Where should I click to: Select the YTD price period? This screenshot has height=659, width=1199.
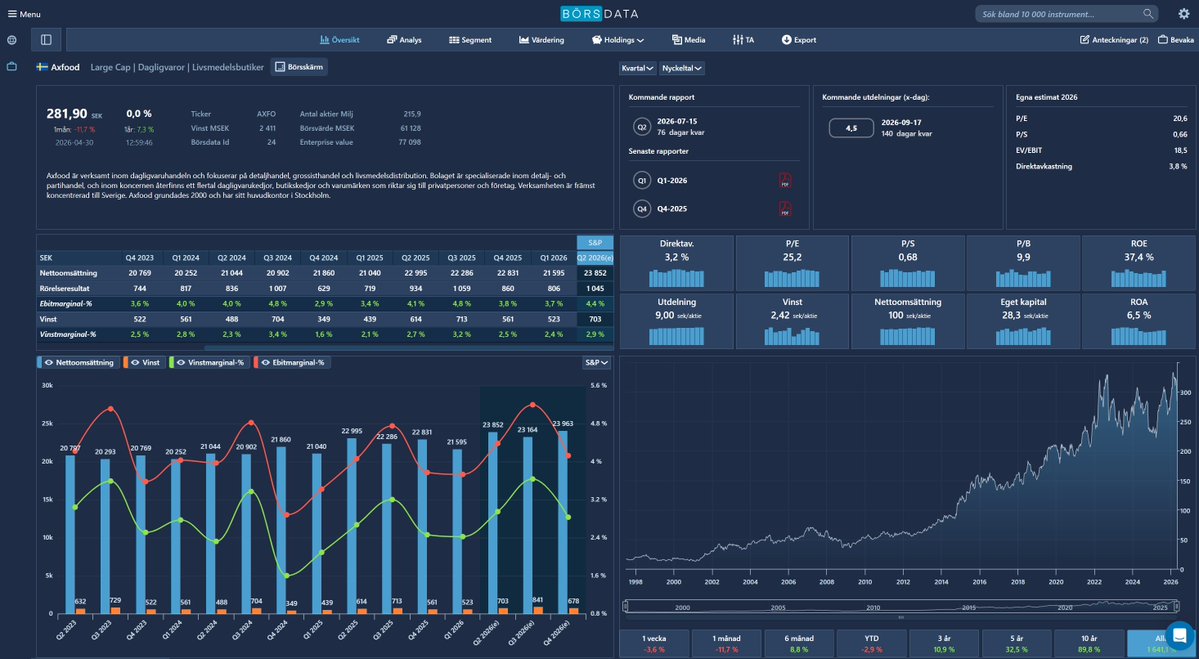[871, 644]
